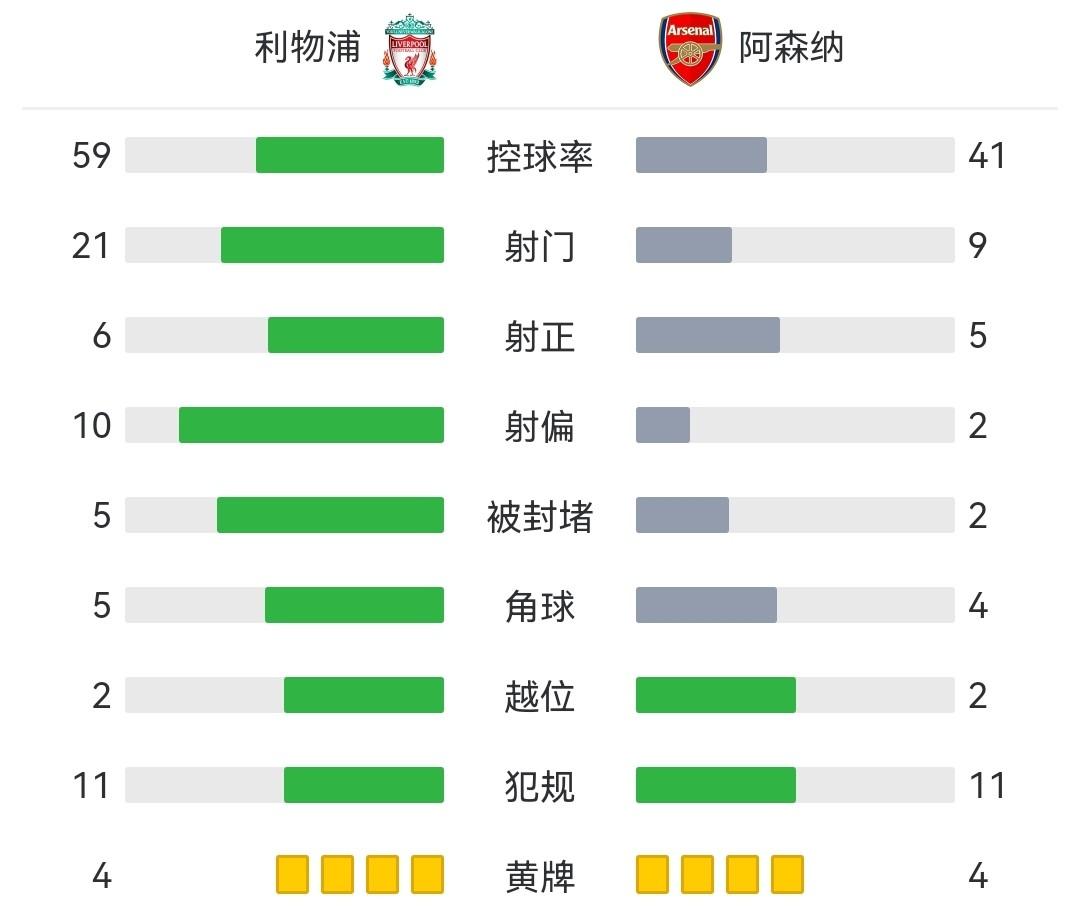The height and width of the screenshot is (914, 1080).
Task: Click Arsenal's green 越位 bar
Action: tap(716, 695)
